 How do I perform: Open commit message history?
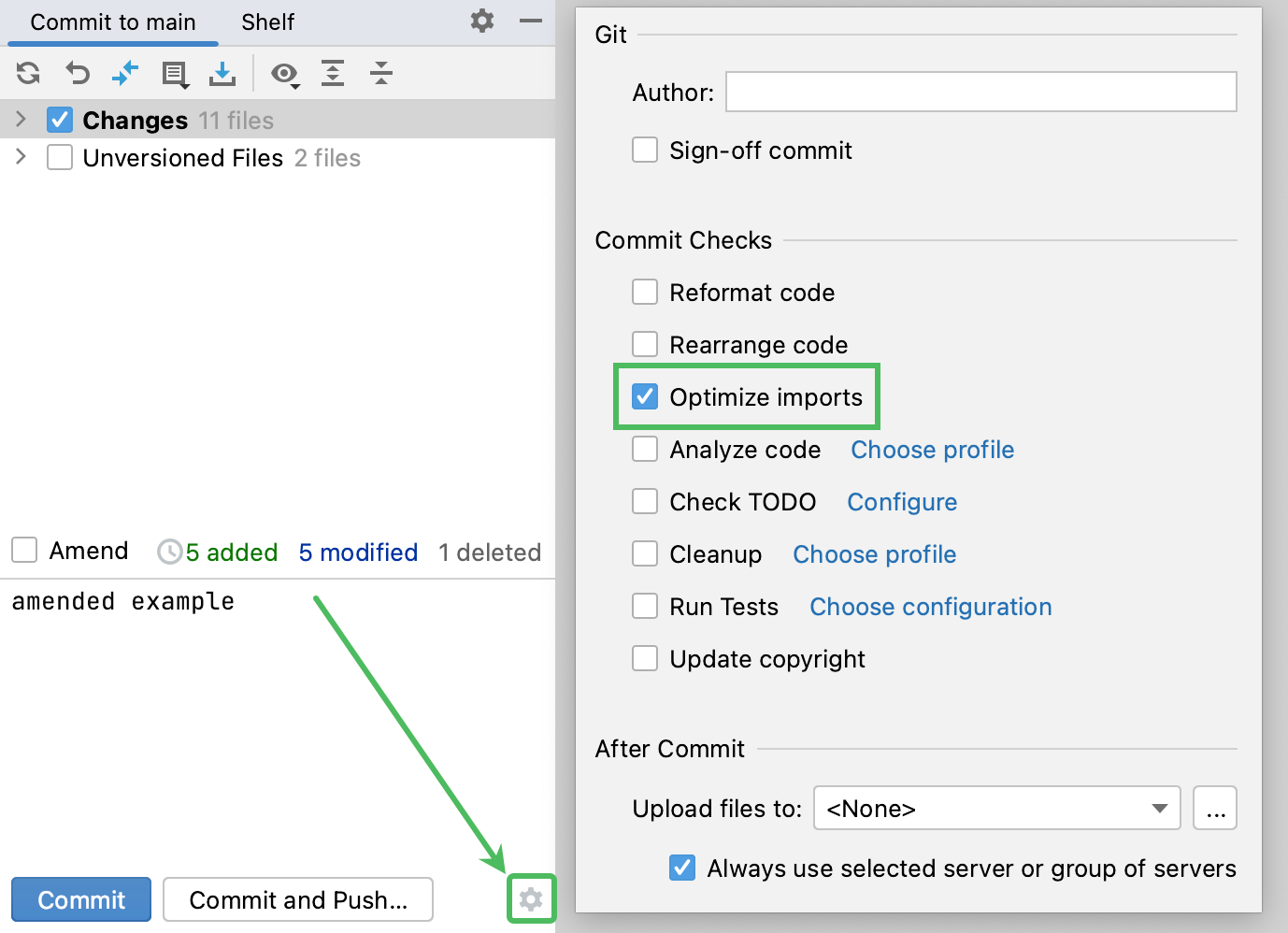[x=175, y=73]
